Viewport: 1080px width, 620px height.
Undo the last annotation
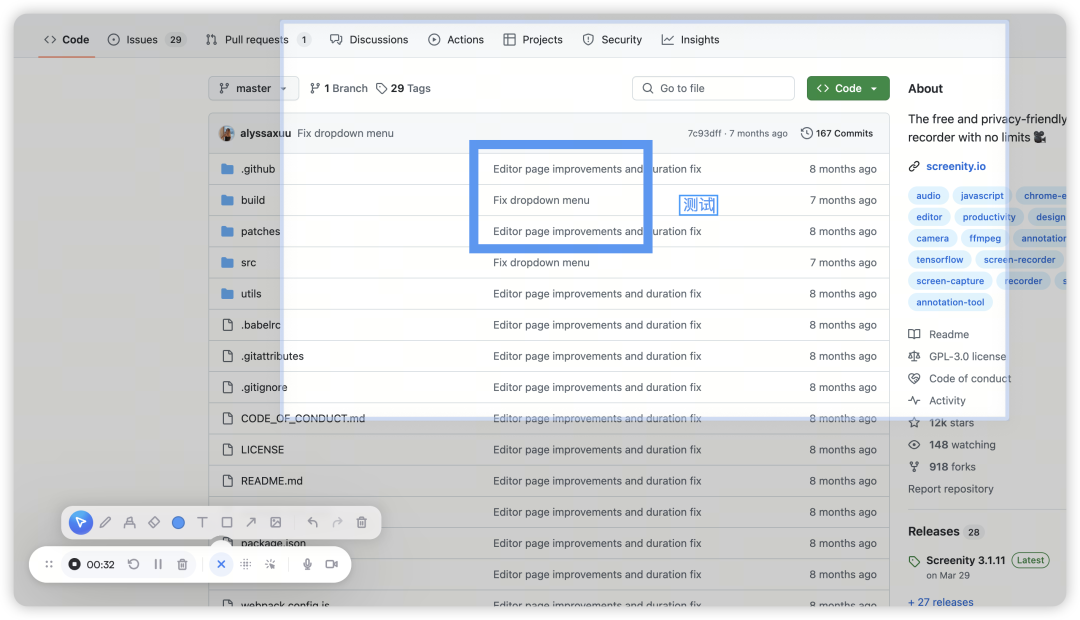point(313,522)
